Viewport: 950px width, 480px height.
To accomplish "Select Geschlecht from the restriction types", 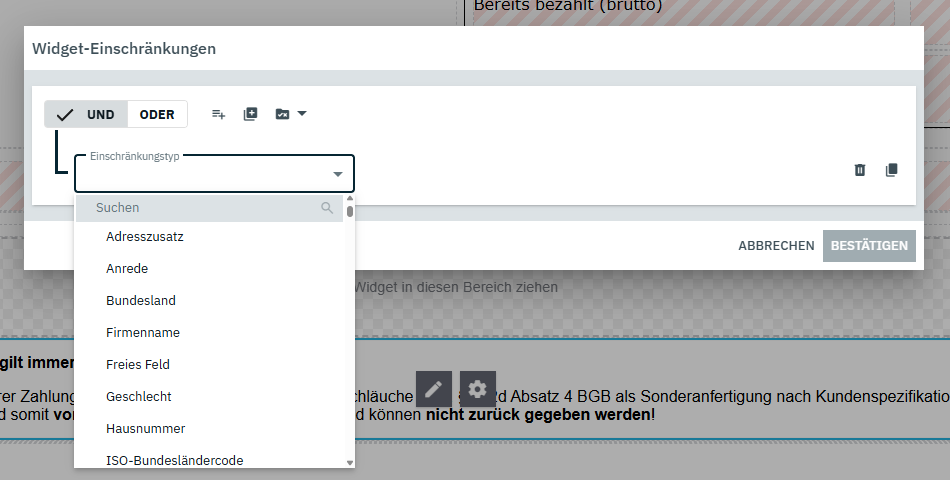I will [138, 397].
